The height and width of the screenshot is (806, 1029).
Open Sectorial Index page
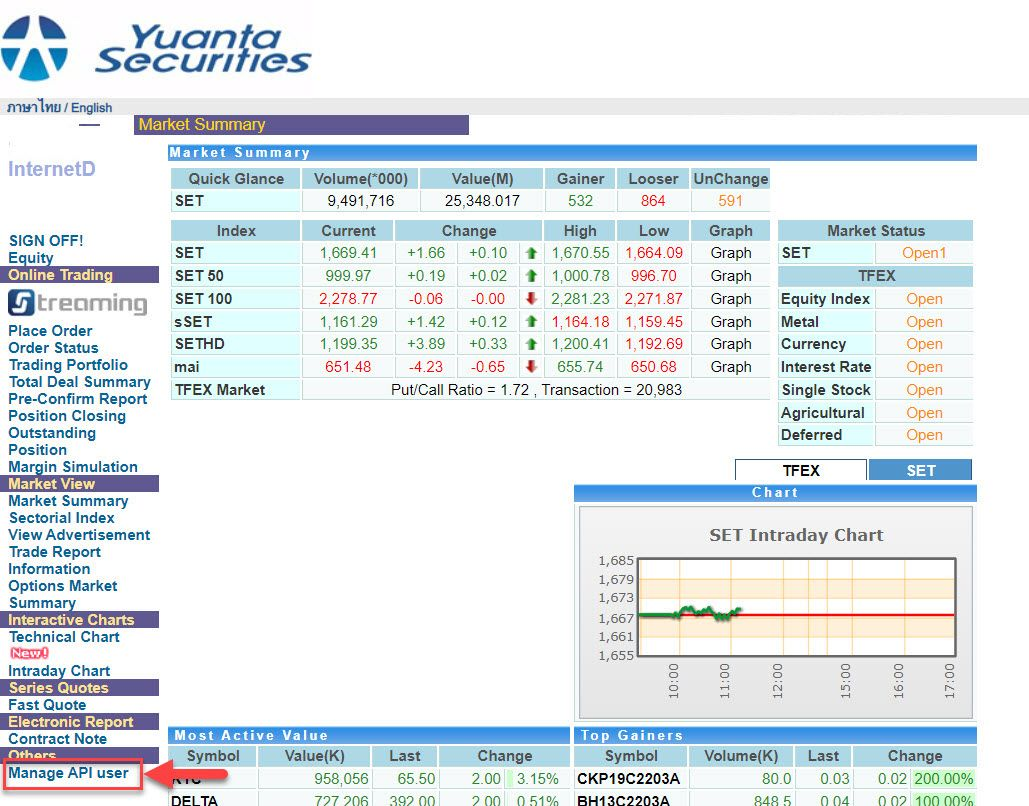pos(62,518)
